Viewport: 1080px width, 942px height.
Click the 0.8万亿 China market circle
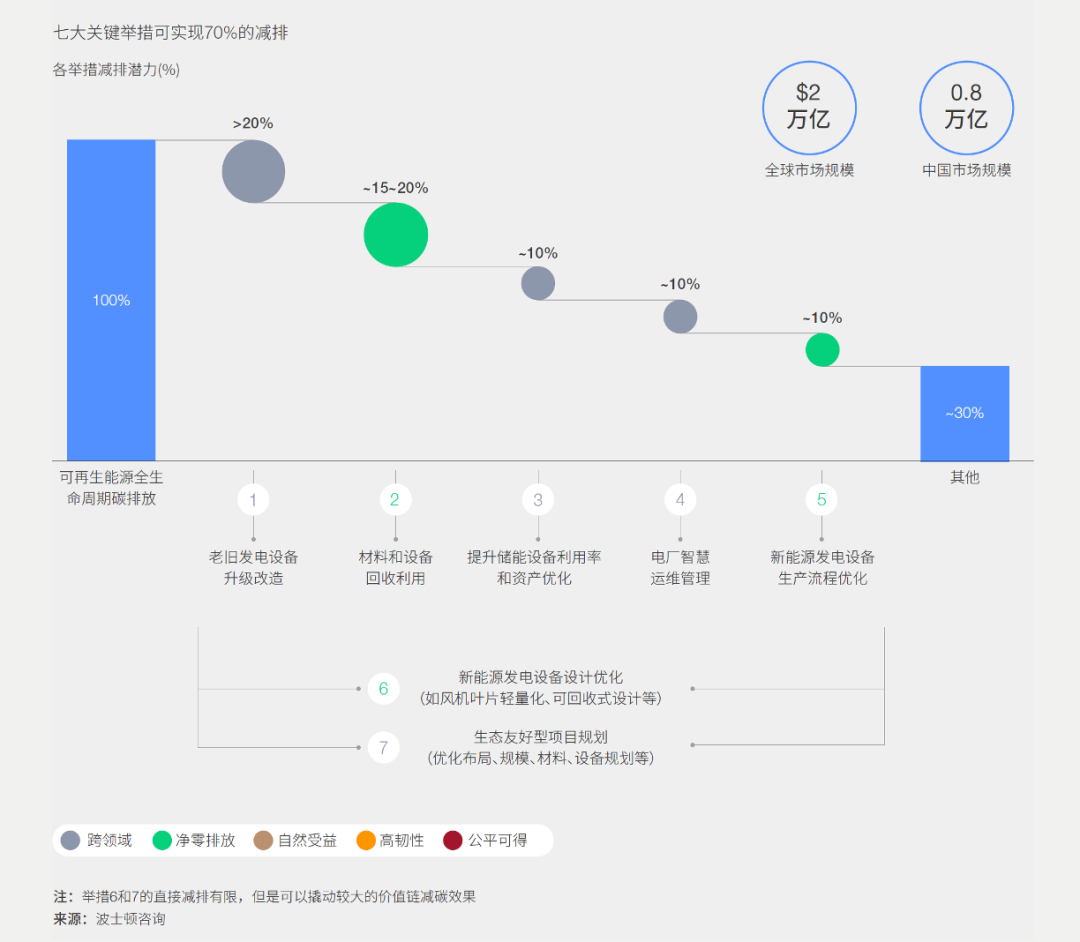click(966, 108)
